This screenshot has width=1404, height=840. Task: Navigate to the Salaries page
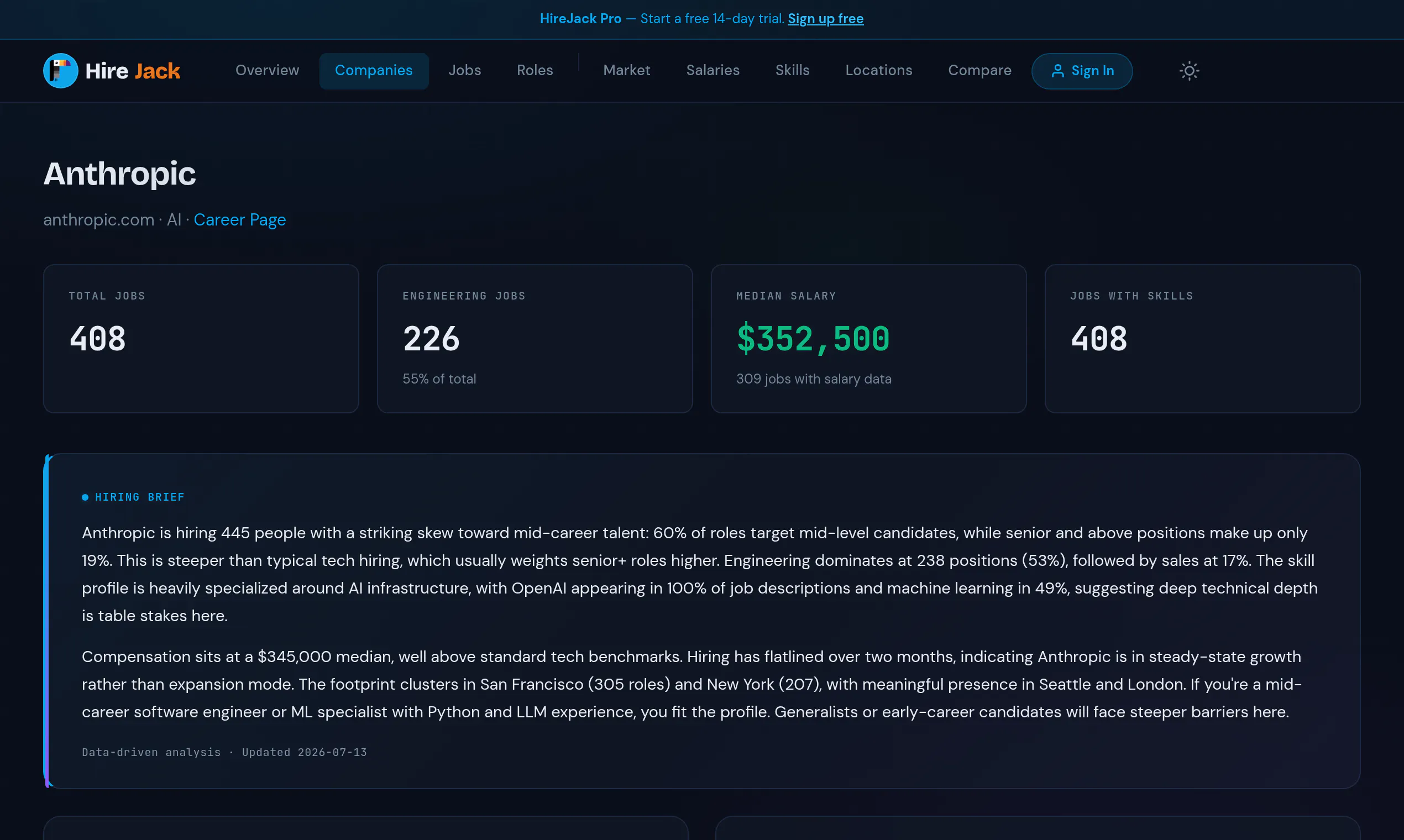(713, 70)
